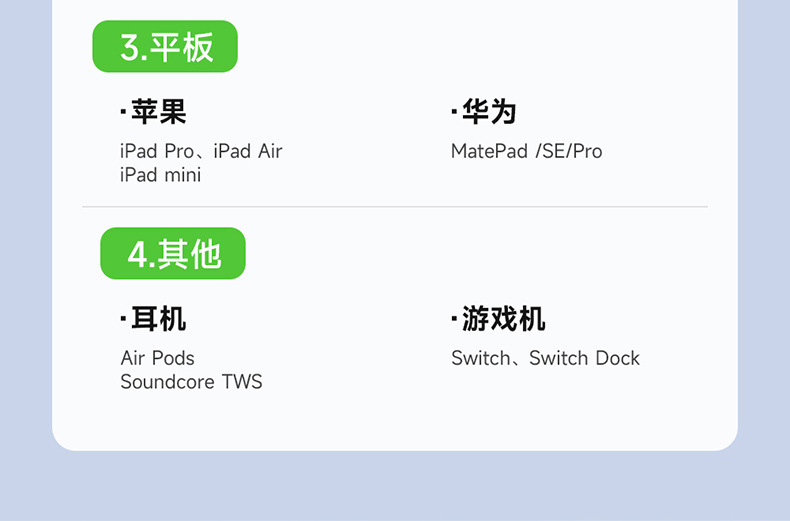
Task: Click the horizontal divider between sections
Action: point(395,207)
